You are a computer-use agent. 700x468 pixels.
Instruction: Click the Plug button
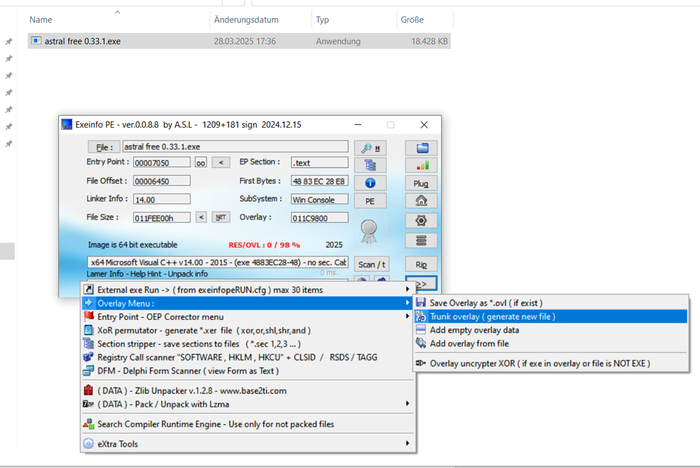pos(421,183)
